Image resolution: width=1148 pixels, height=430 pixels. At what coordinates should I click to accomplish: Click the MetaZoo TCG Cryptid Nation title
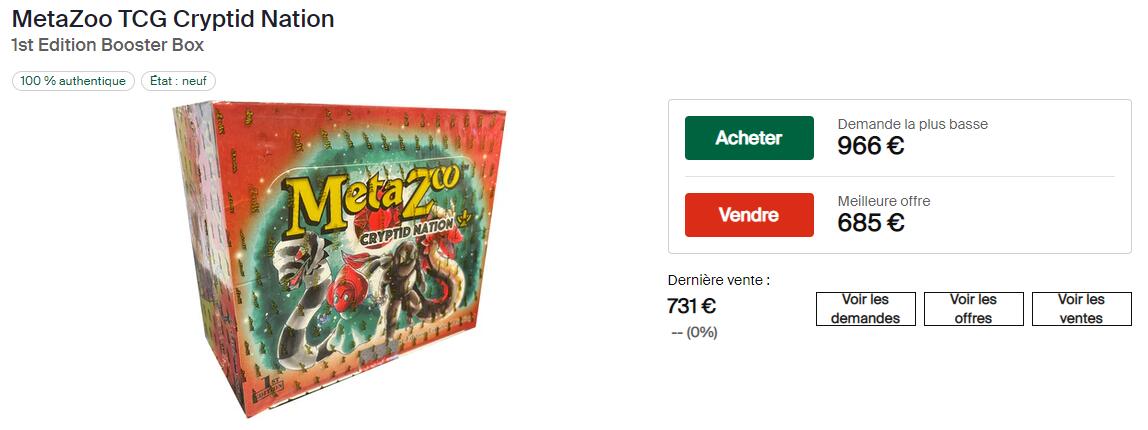coord(173,18)
